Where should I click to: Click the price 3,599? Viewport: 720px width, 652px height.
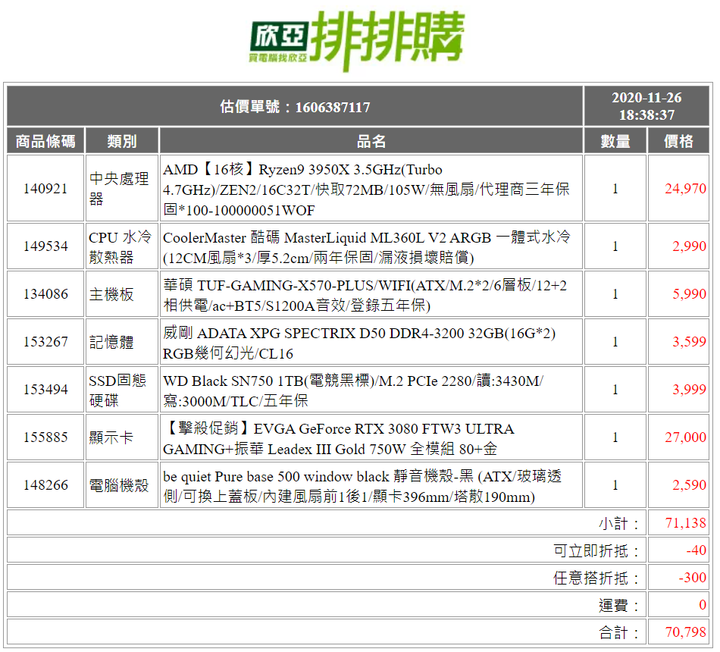689,342
